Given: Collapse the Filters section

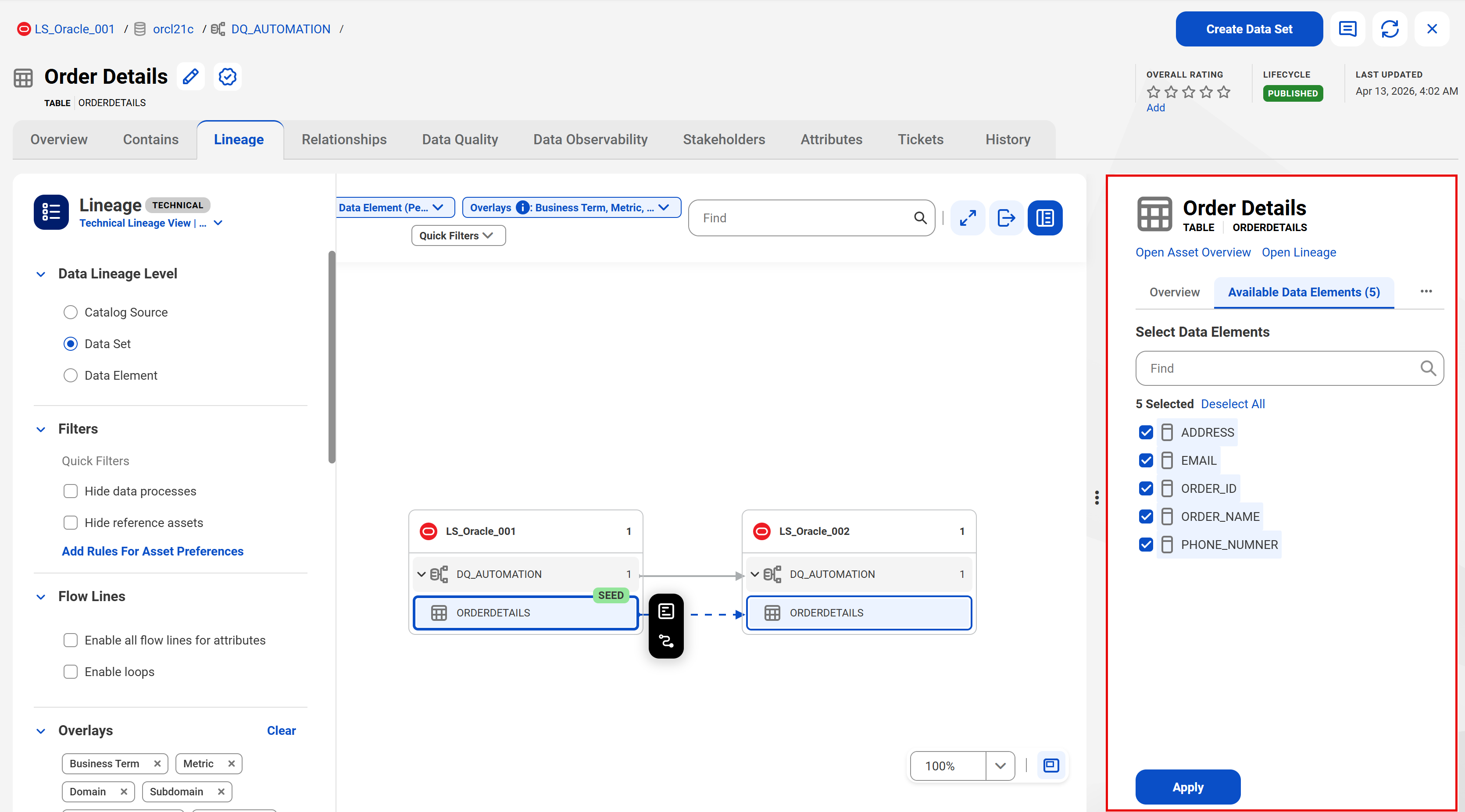Looking at the screenshot, I should [41, 429].
